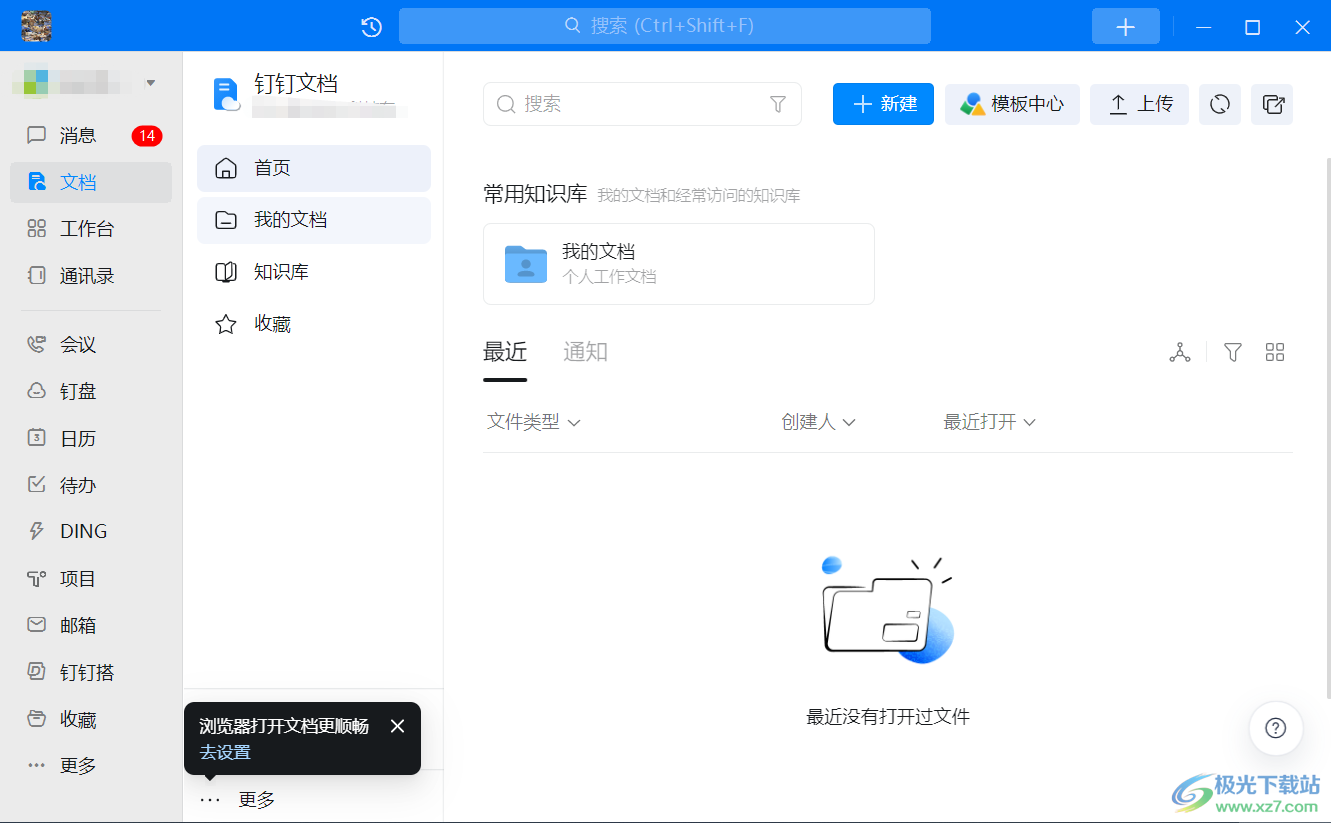Open 会议 in the left sidebar
The height and width of the screenshot is (823, 1331).
click(x=91, y=345)
